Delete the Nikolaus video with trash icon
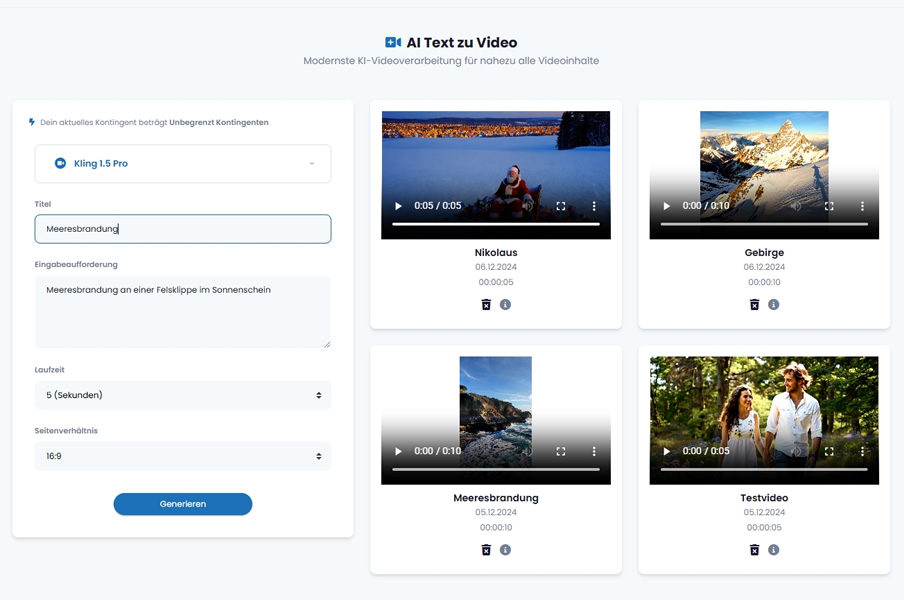Screen dimensions: 904x600 [486, 304]
